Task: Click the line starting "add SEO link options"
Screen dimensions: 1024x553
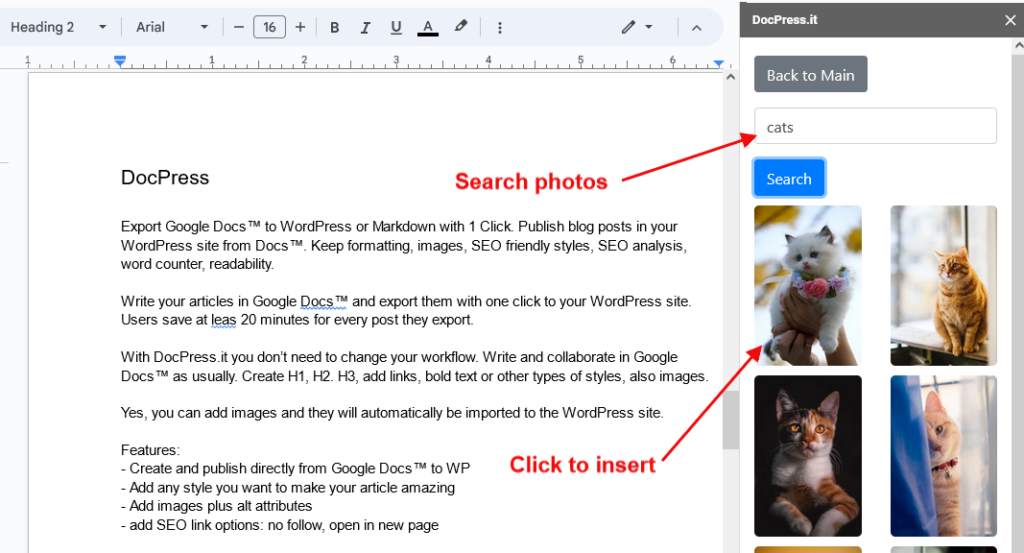Action: tap(280, 525)
